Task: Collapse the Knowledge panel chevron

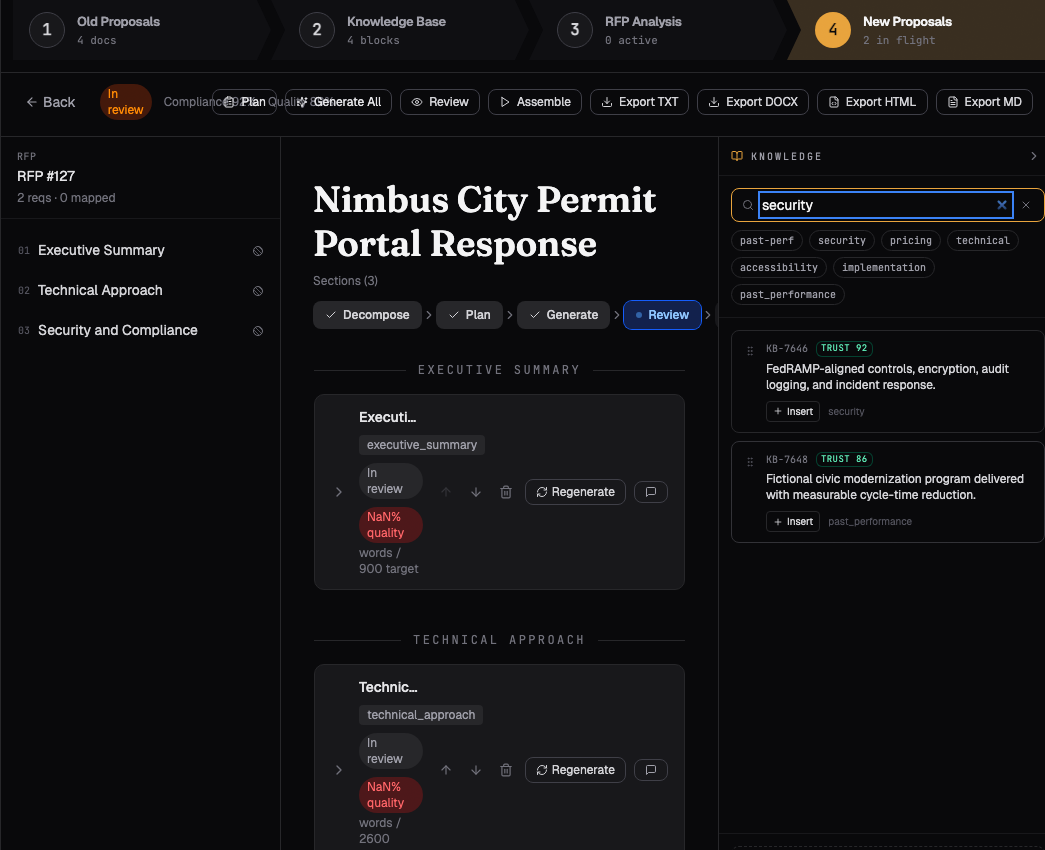Action: [x=1034, y=156]
